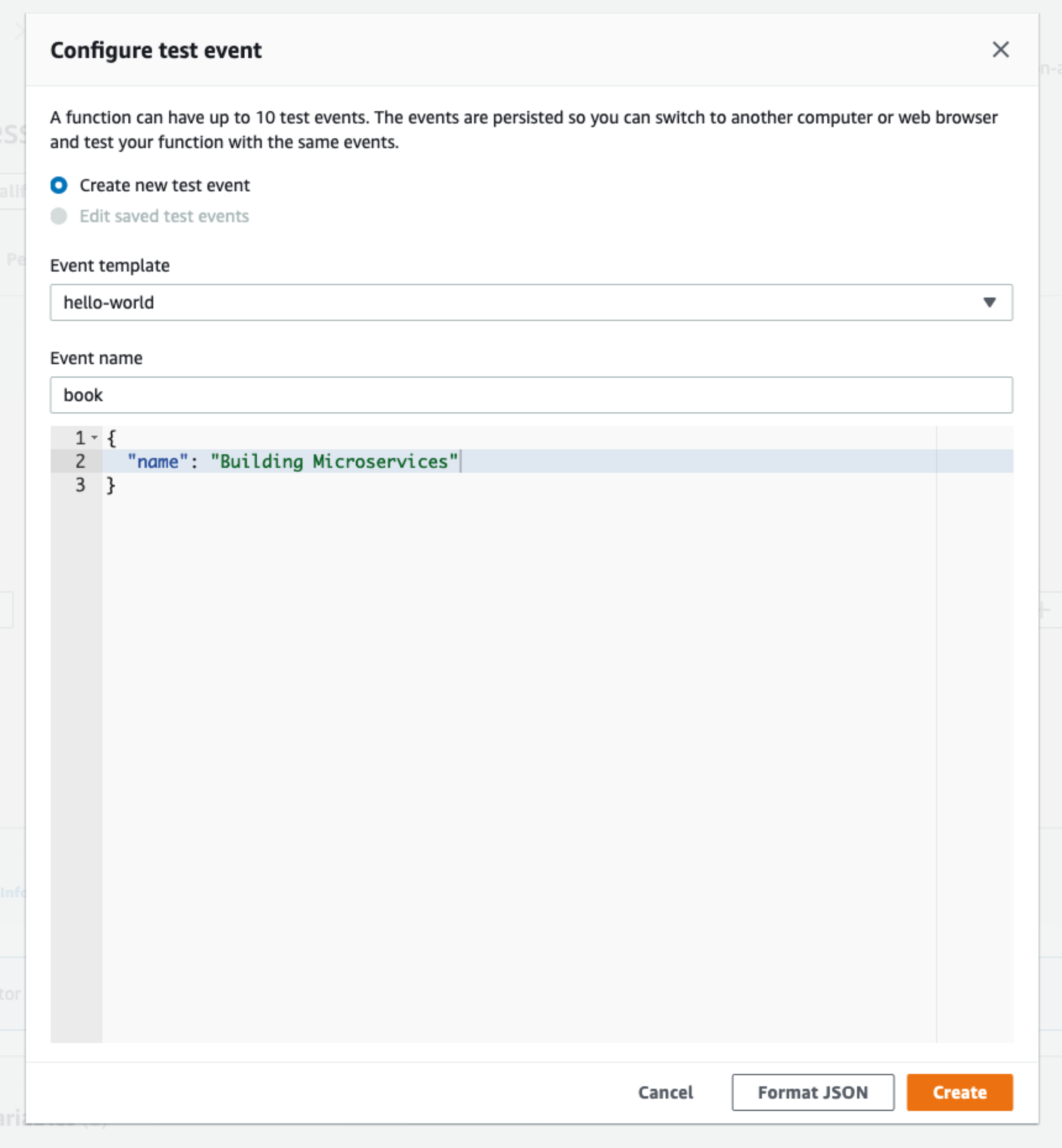Image resolution: width=1062 pixels, height=1148 pixels.
Task: Click line number 2 in editor gutter
Action: [x=80, y=461]
